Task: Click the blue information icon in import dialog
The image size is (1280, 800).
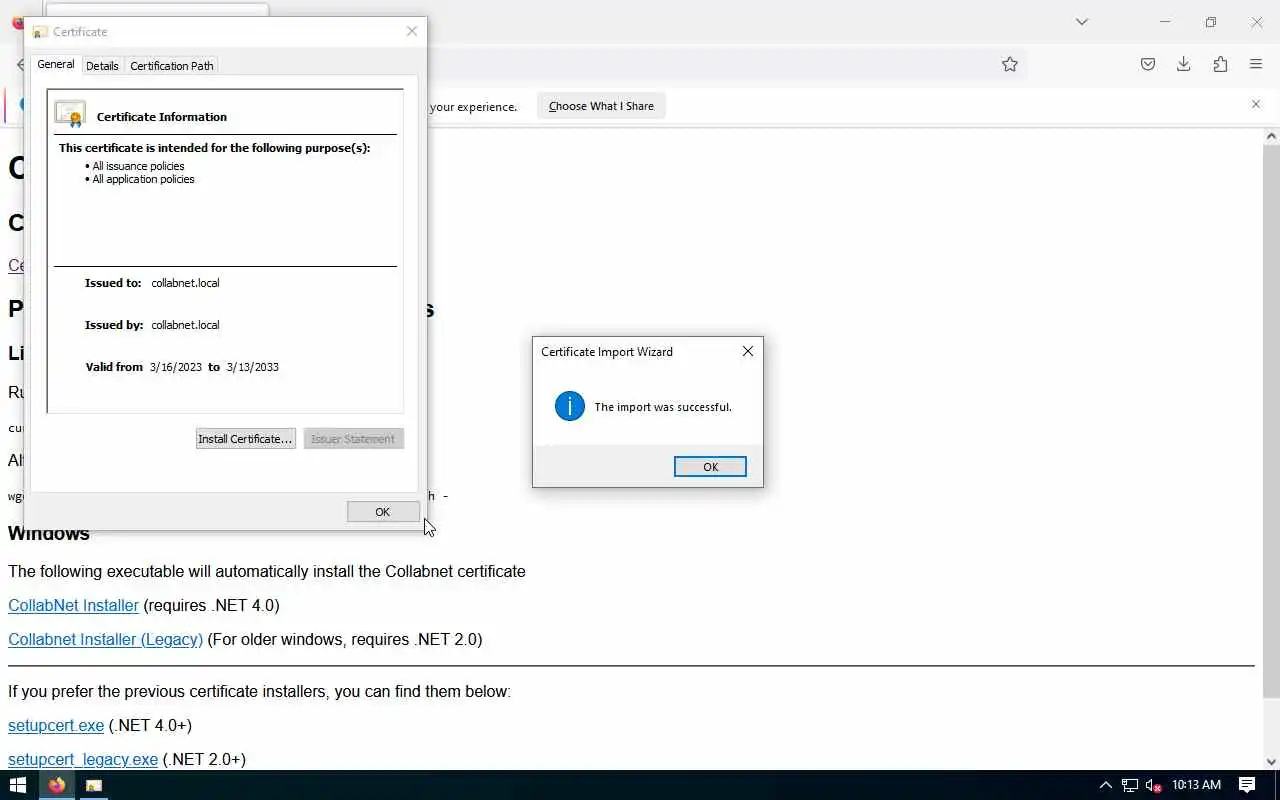Action: (570, 406)
